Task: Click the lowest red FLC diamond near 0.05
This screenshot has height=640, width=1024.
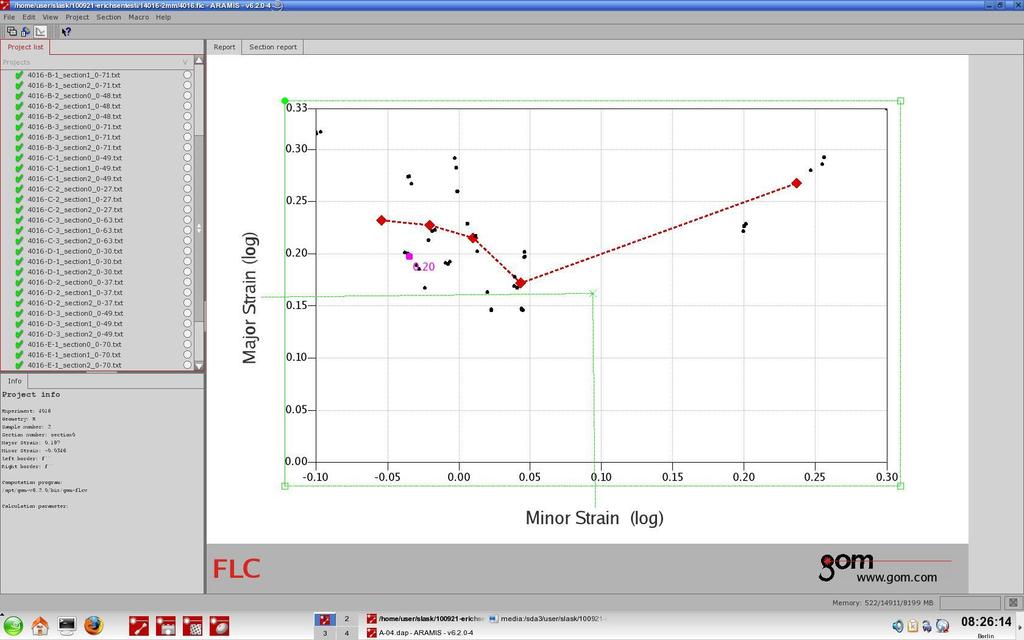Action: 520,283
